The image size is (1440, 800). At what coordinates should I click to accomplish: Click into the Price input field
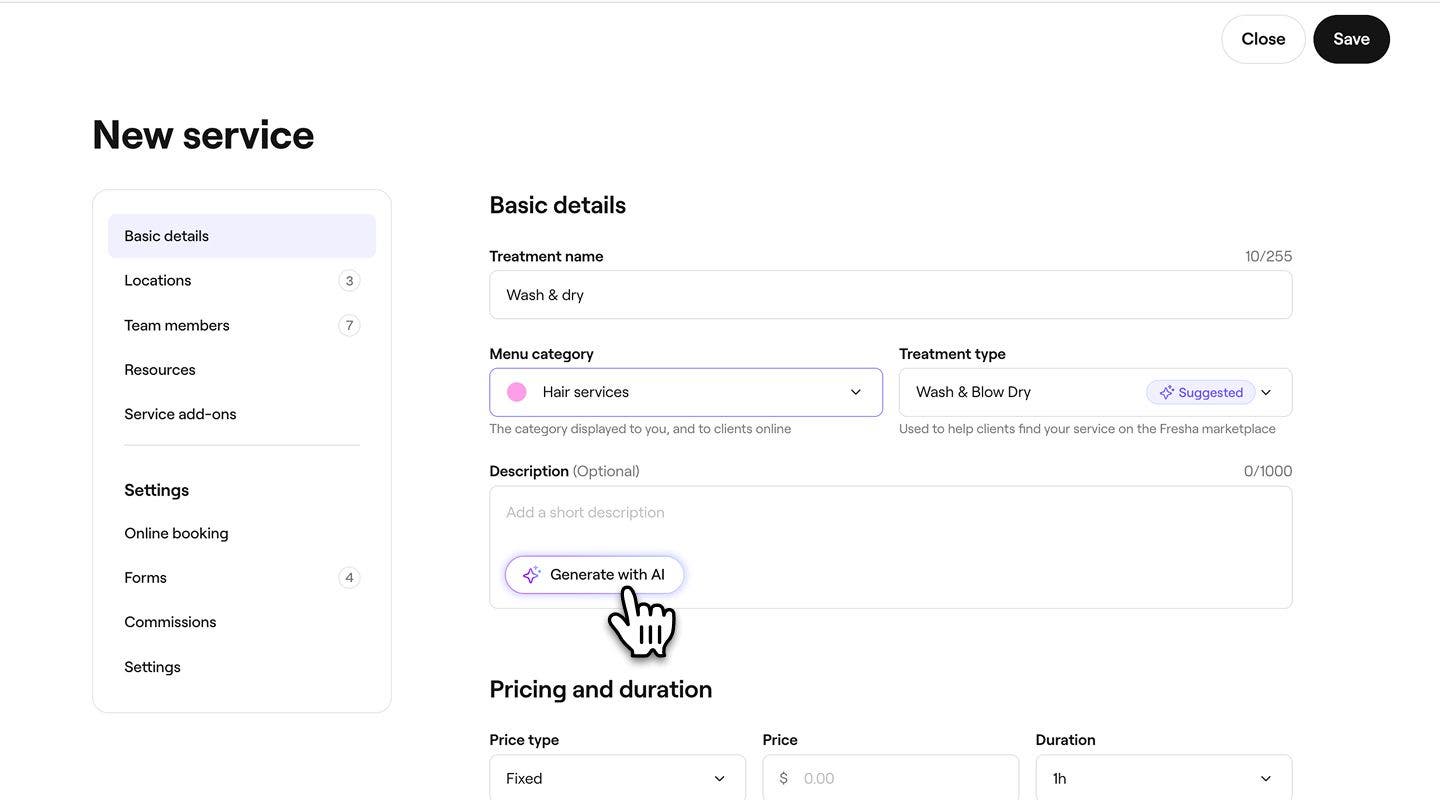coord(900,778)
